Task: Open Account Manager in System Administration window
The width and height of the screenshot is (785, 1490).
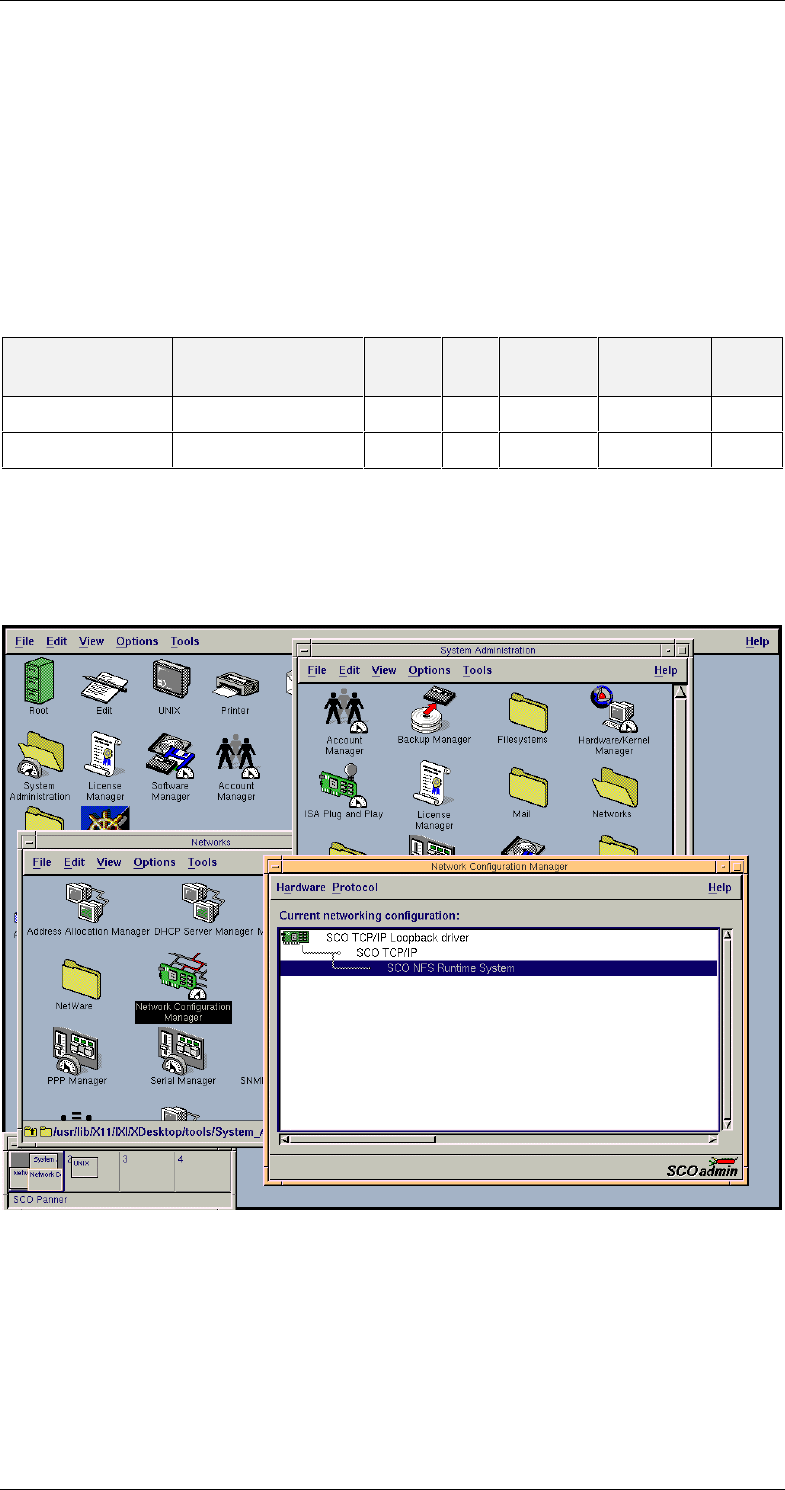Action: (x=345, y=711)
